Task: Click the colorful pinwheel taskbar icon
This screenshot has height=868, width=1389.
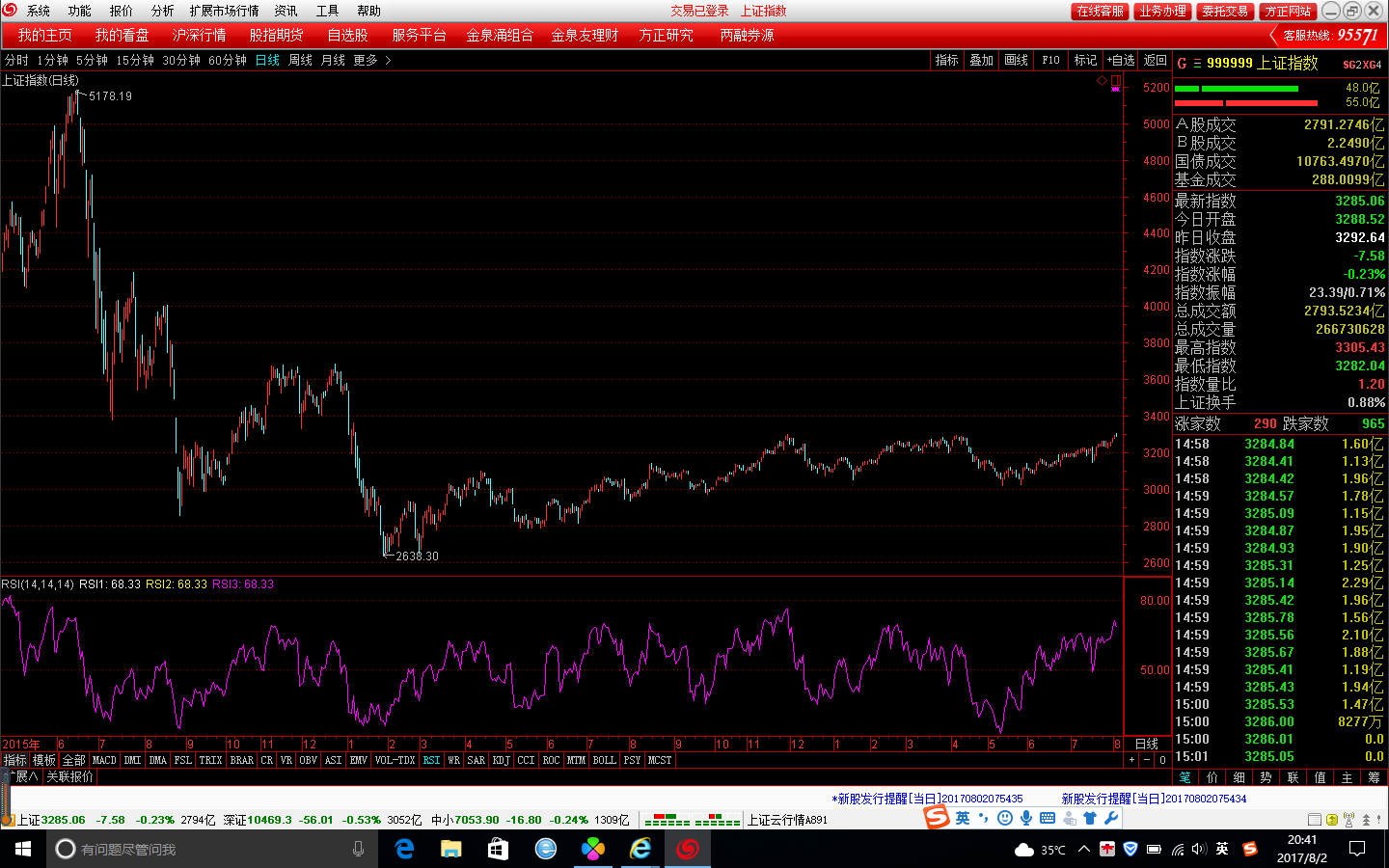Action: click(592, 849)
